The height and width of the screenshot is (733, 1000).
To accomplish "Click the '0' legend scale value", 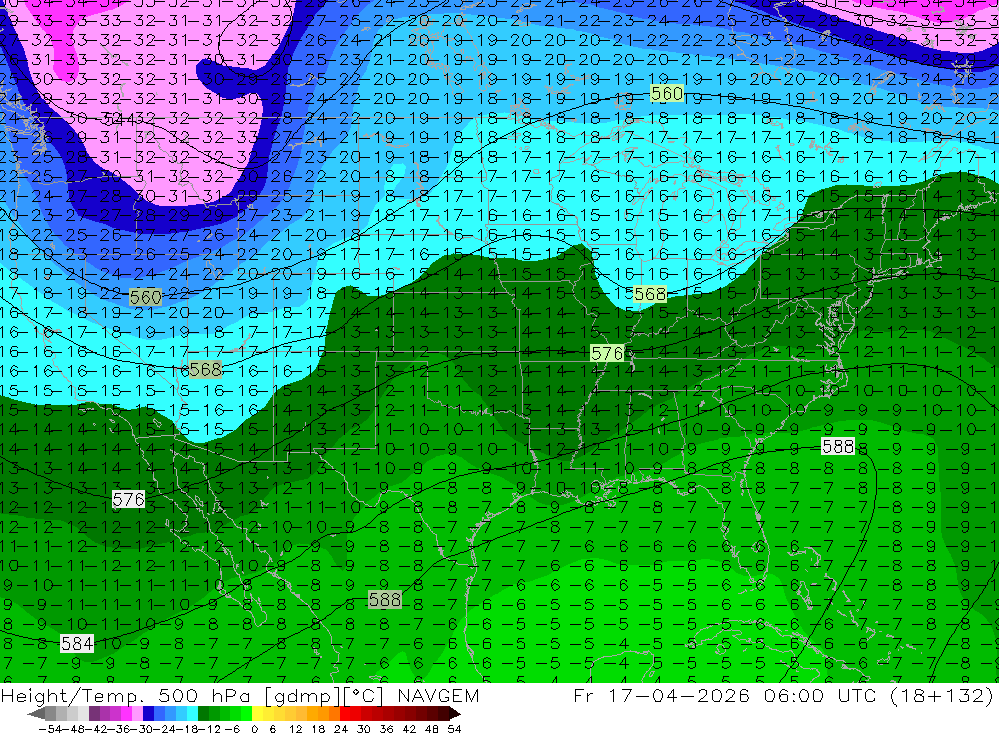I will pyautogui.click(x=254, y=729).
